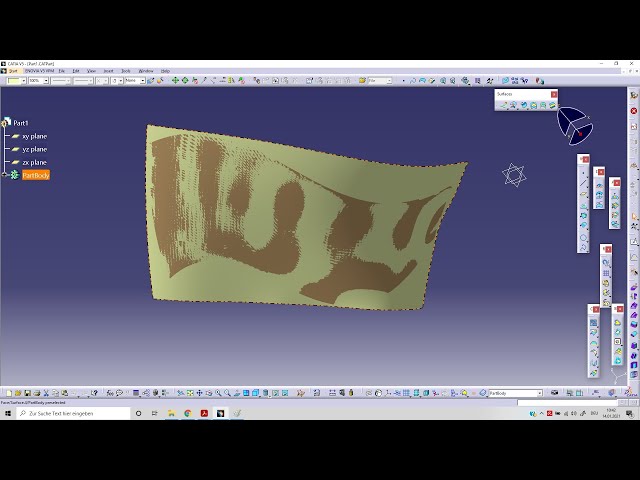Click the Open file folder icon
The width and height of the screenshot is (640, 480).
click(18, 393)
